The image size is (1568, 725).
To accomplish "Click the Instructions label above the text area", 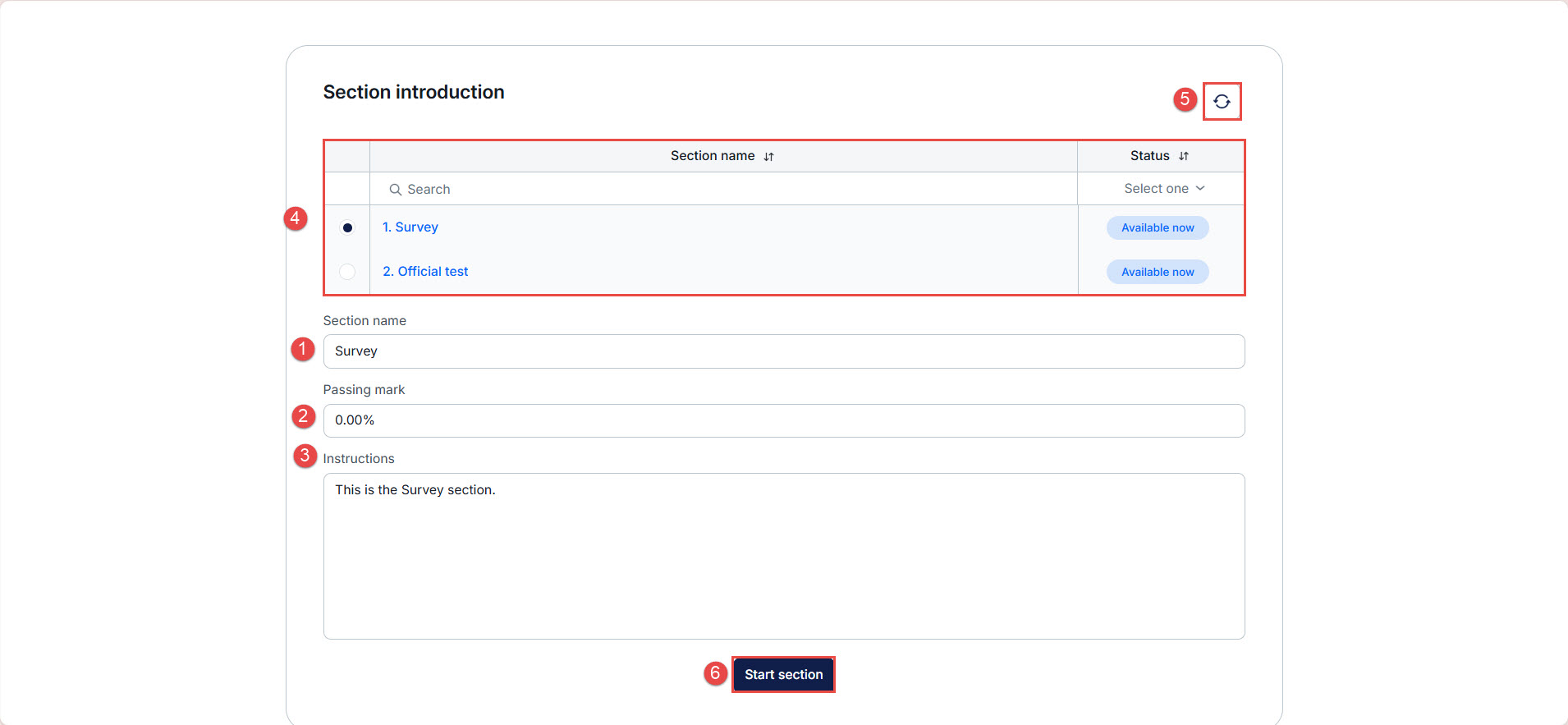I will click(358, 459).
